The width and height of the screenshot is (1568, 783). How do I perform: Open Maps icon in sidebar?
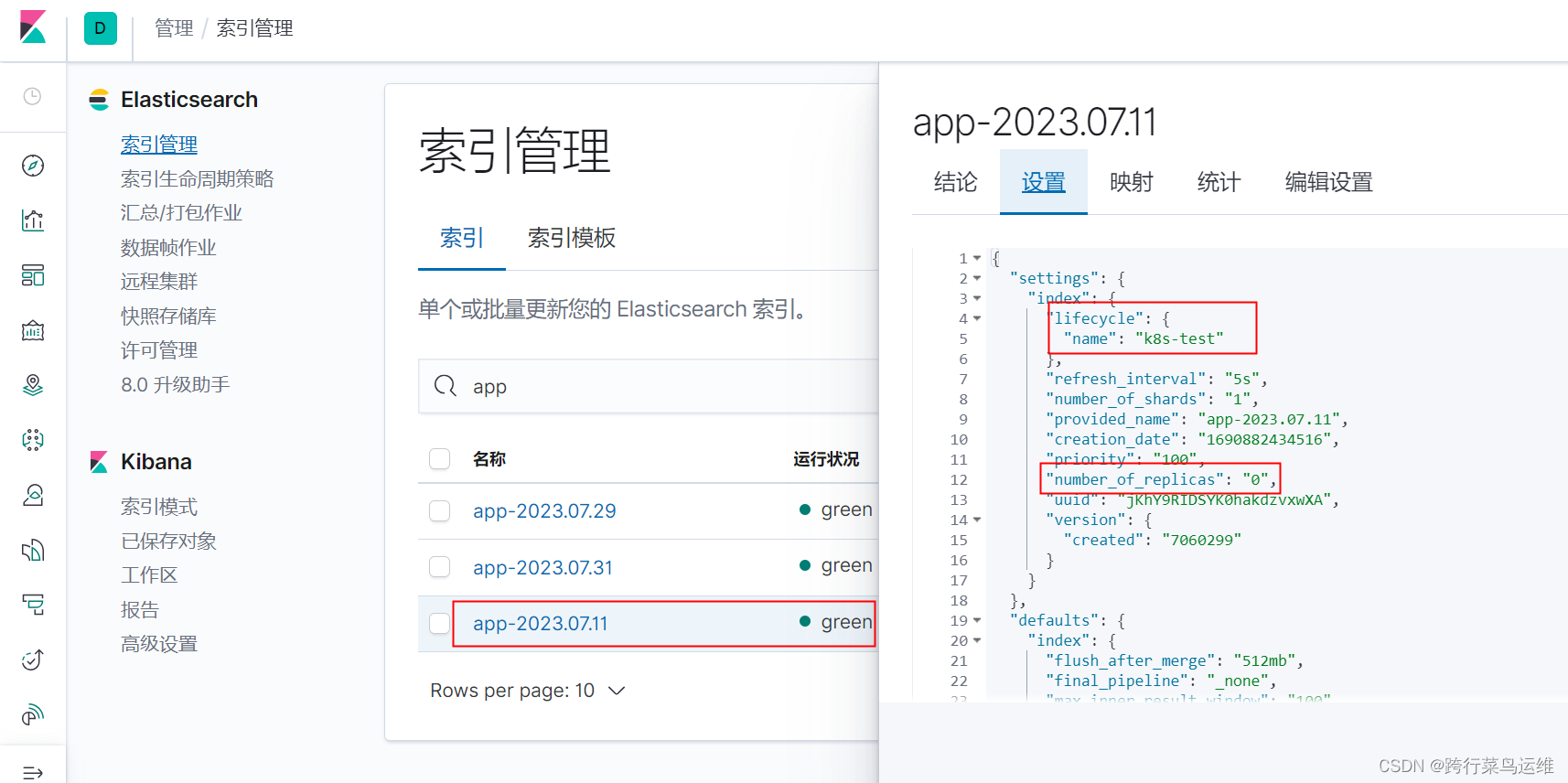tap(33, 385)
